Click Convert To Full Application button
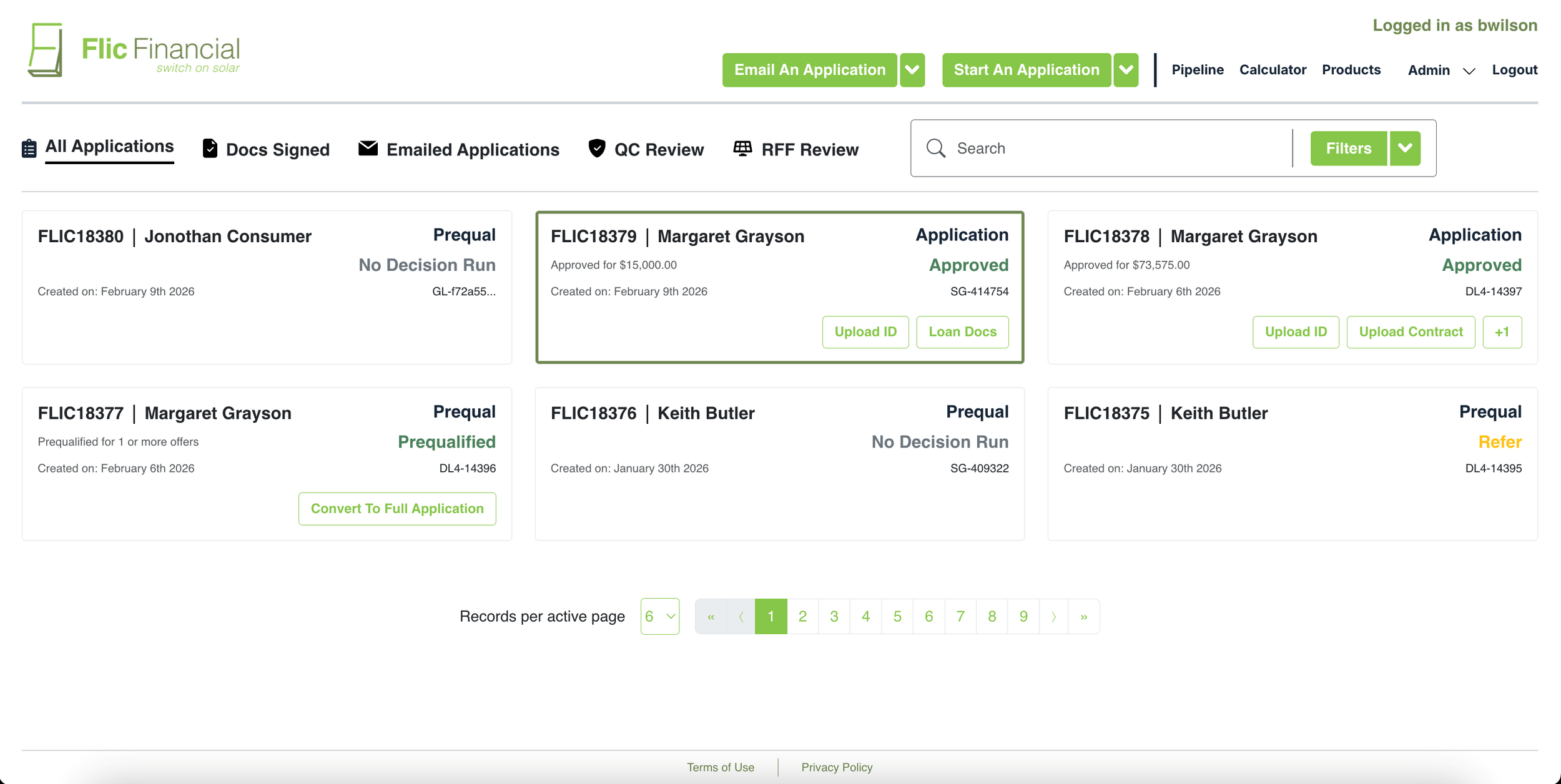The width and height of the screenshot is (1561, 784). click(397, 509)
